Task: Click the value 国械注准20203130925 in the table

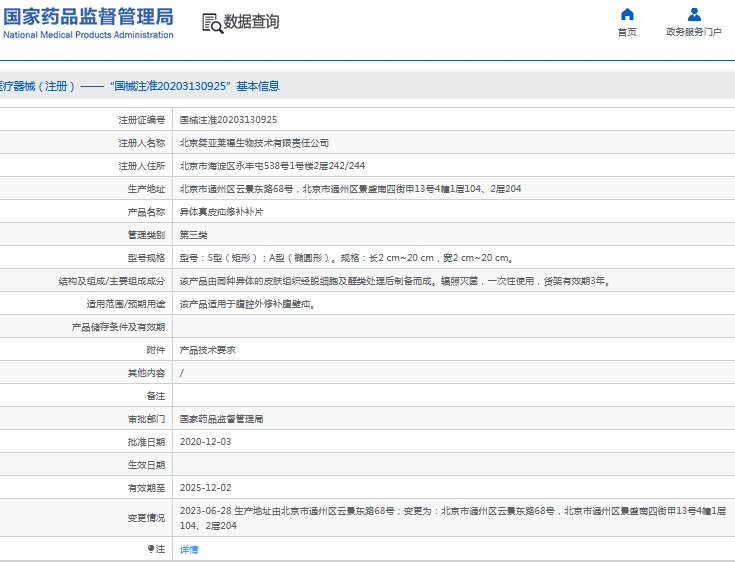Action: click(228, 120)
